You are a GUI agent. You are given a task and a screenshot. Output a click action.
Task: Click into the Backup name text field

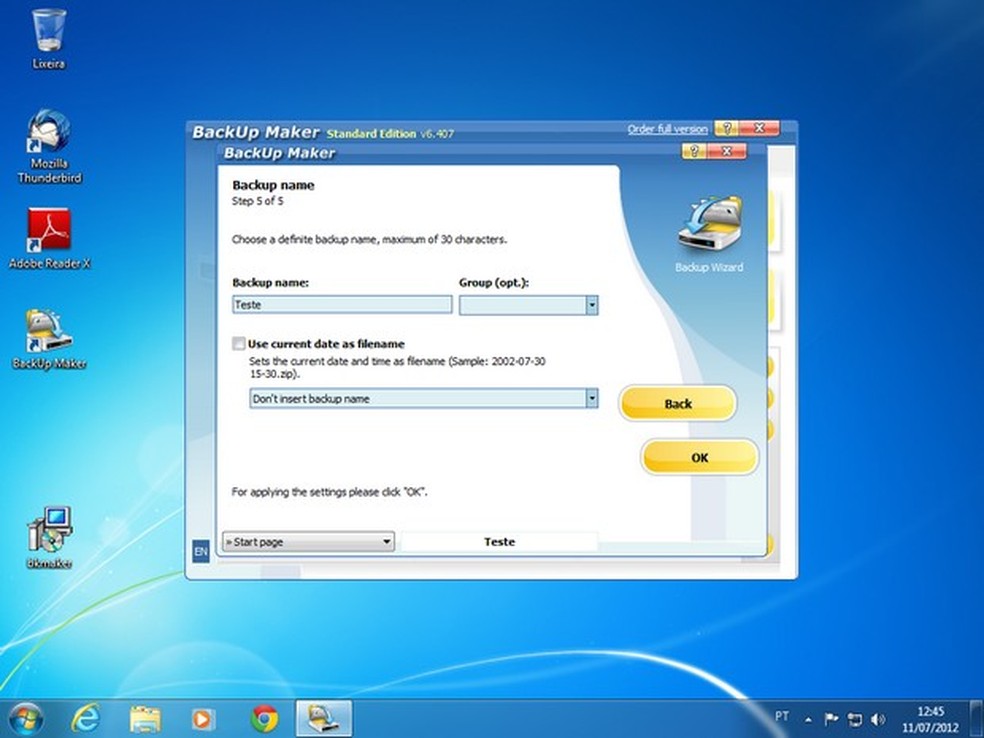pyautogui.click(x=342, y=305)
